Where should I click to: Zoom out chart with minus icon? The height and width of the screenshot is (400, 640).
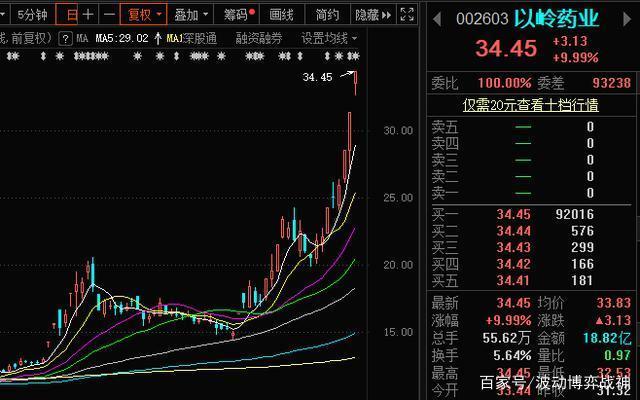pos(109,15)
